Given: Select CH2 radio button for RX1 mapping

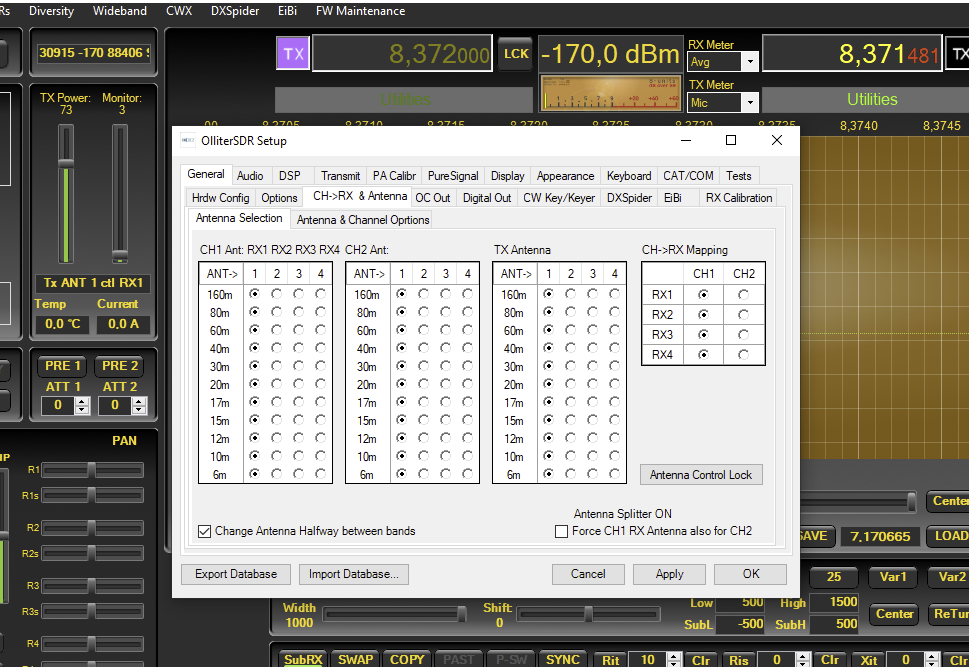Looking at the screenshot, I should 743,295.
